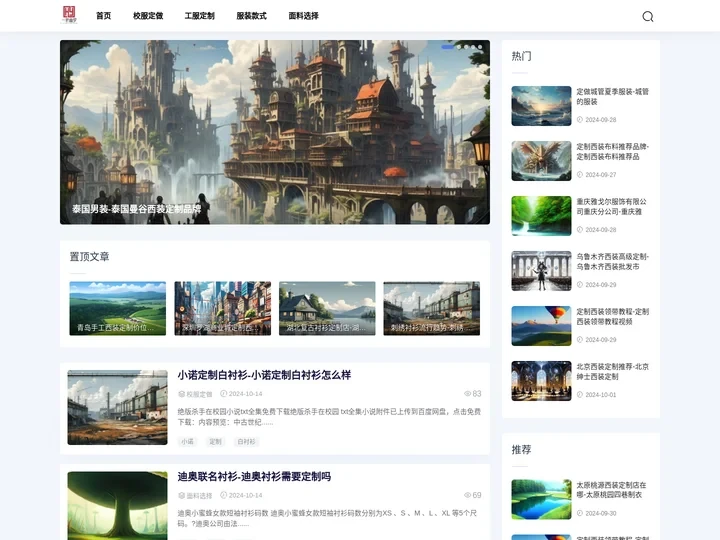
Task: Click category icon beside 面料选择 under 迪奥
Action: 181,495
